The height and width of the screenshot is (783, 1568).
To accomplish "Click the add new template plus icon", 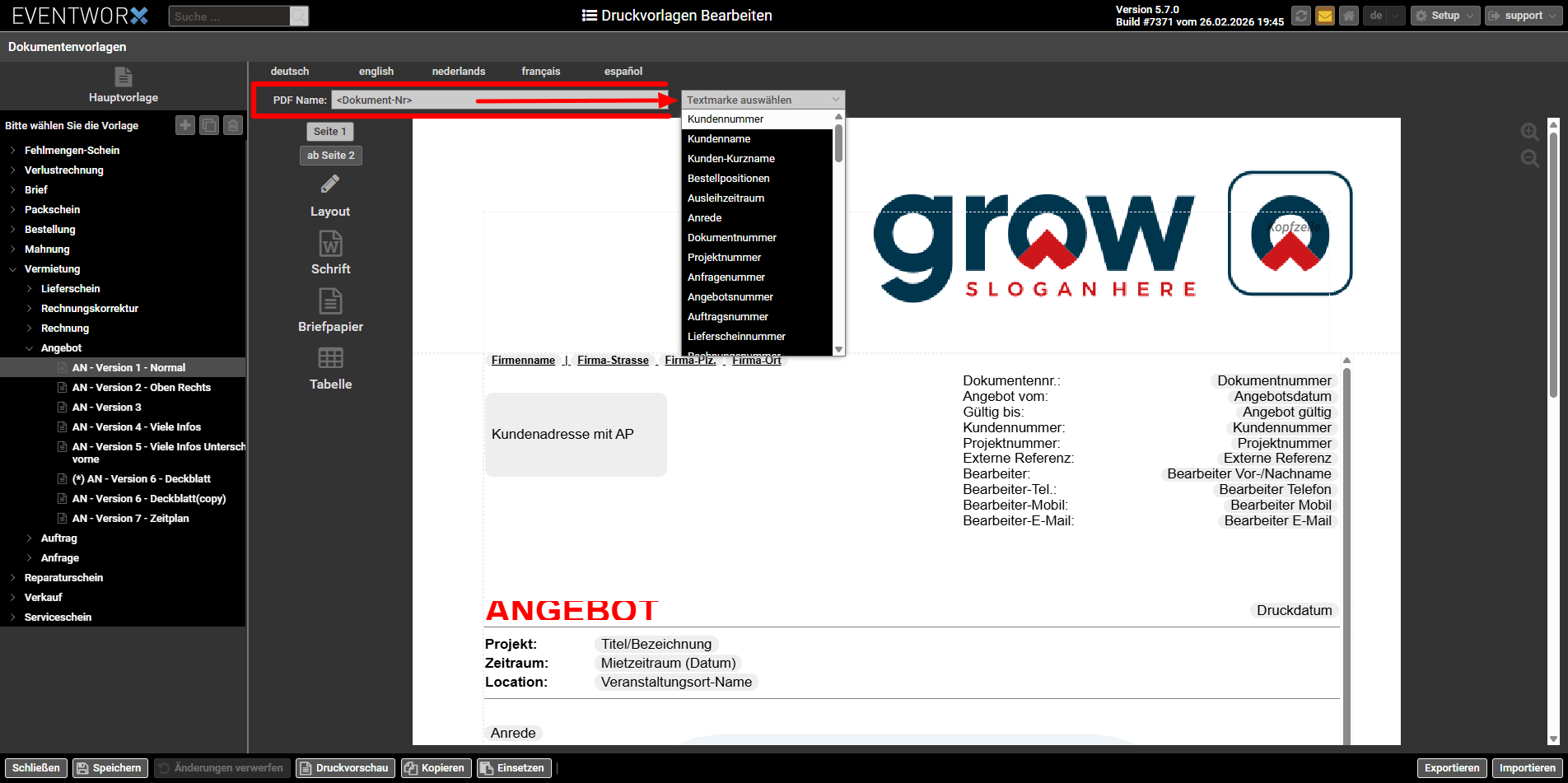I will coord(185,125).
